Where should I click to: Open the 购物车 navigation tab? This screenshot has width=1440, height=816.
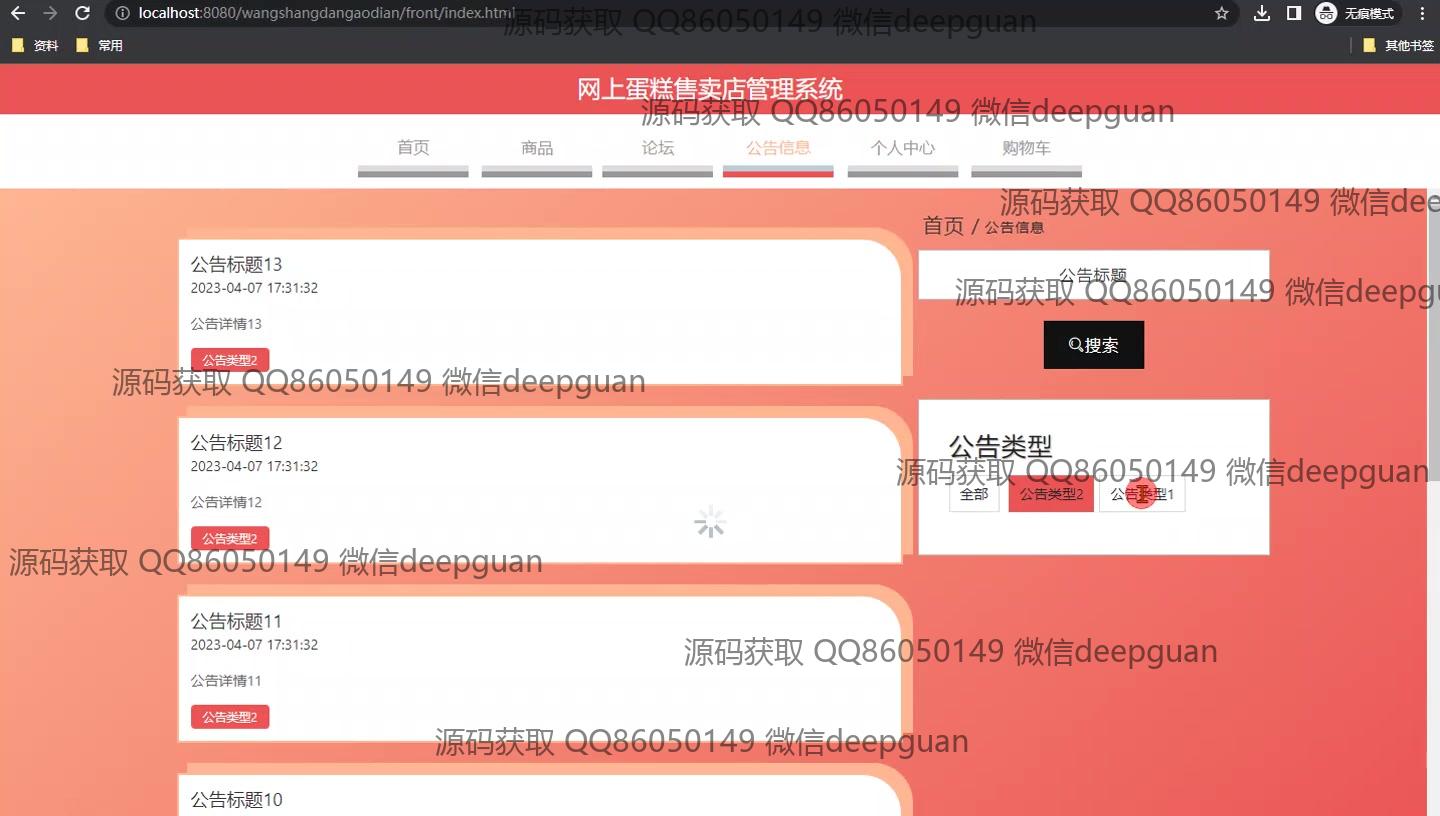tap(1026, 148)
